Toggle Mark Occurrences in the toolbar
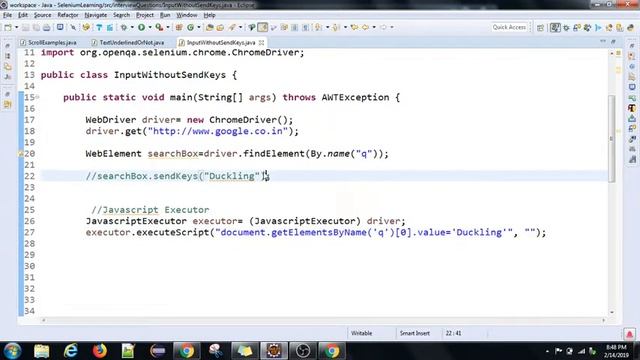 tap(262, 27)
